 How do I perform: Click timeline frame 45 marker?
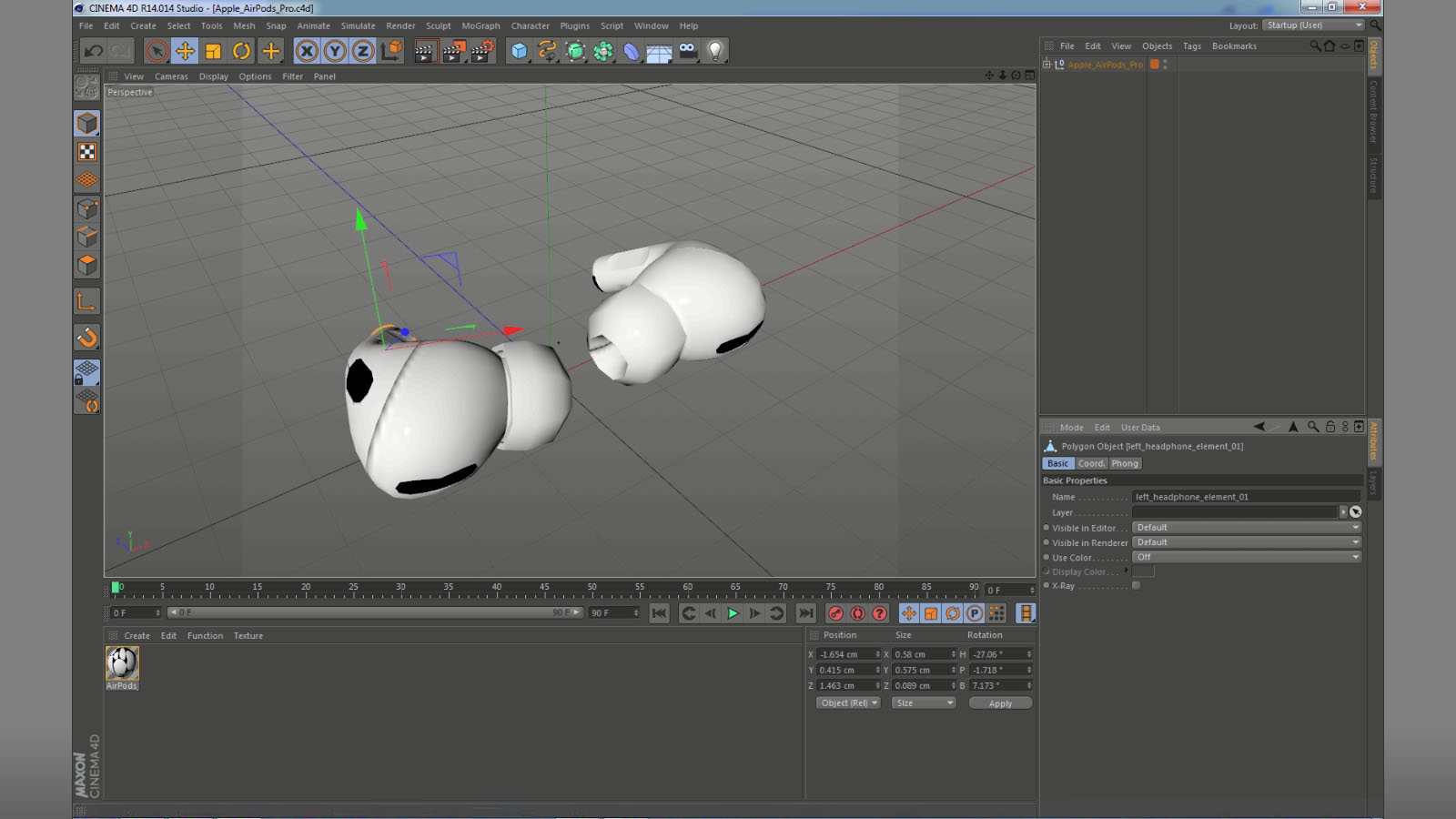click(544, 588)
